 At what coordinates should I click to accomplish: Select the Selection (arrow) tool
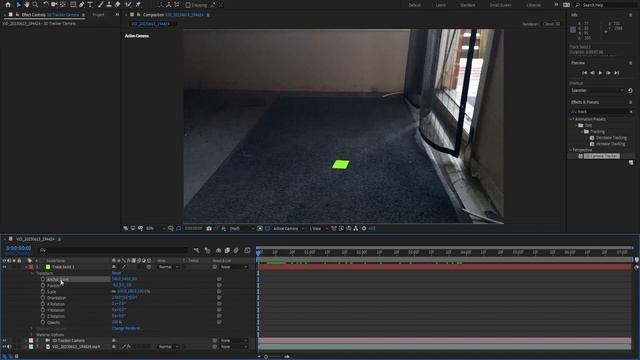18,4
